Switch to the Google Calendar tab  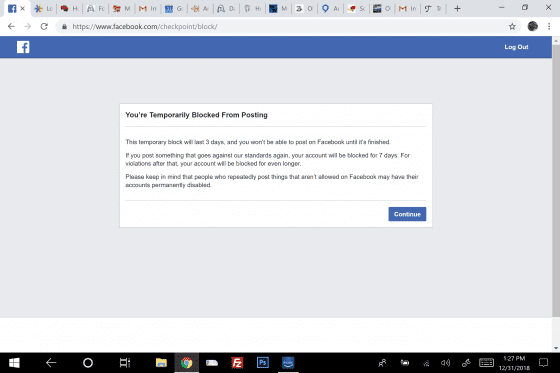click(174, 9)
